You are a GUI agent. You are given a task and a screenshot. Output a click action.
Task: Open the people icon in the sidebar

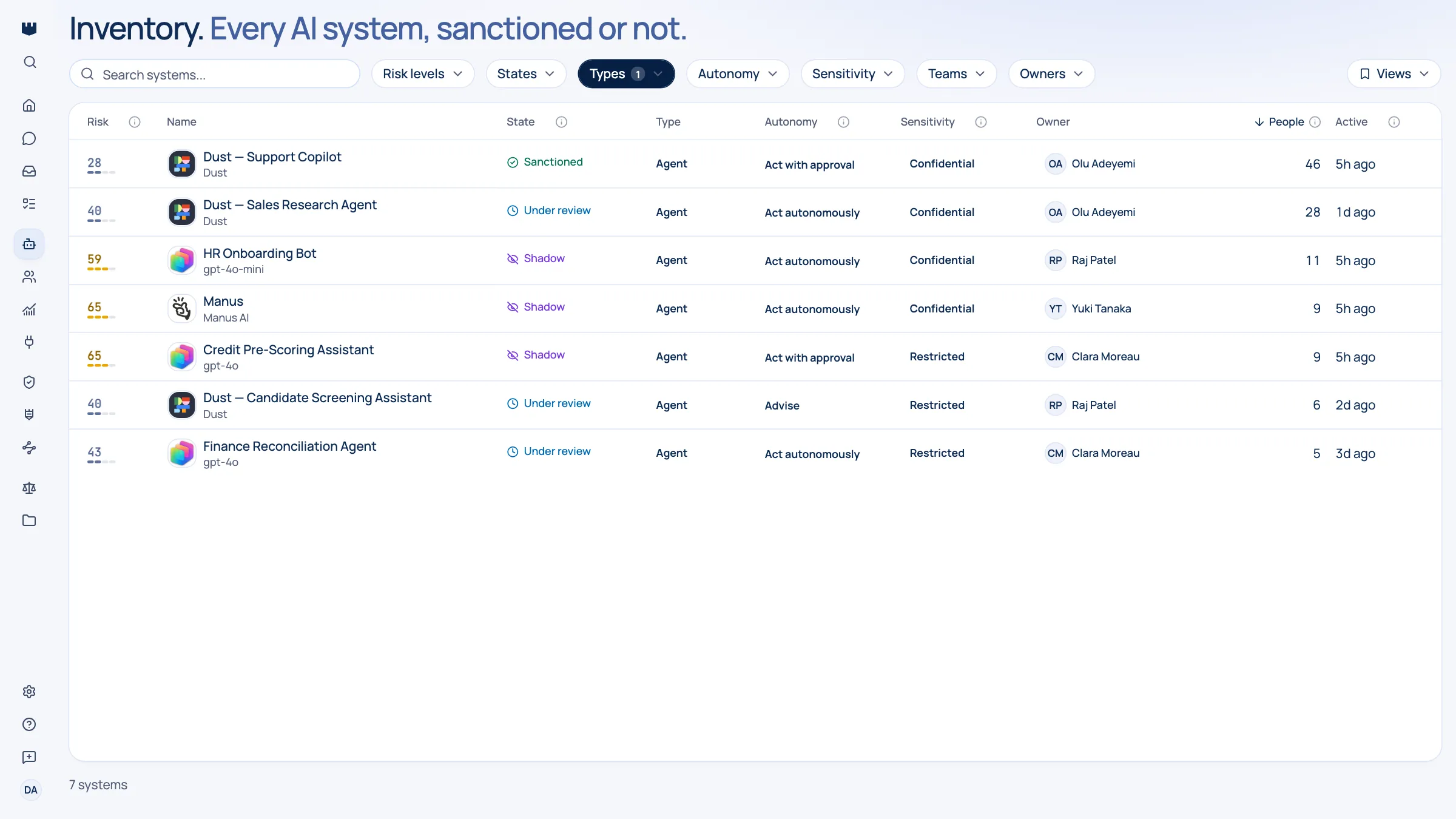click(29, 277)
